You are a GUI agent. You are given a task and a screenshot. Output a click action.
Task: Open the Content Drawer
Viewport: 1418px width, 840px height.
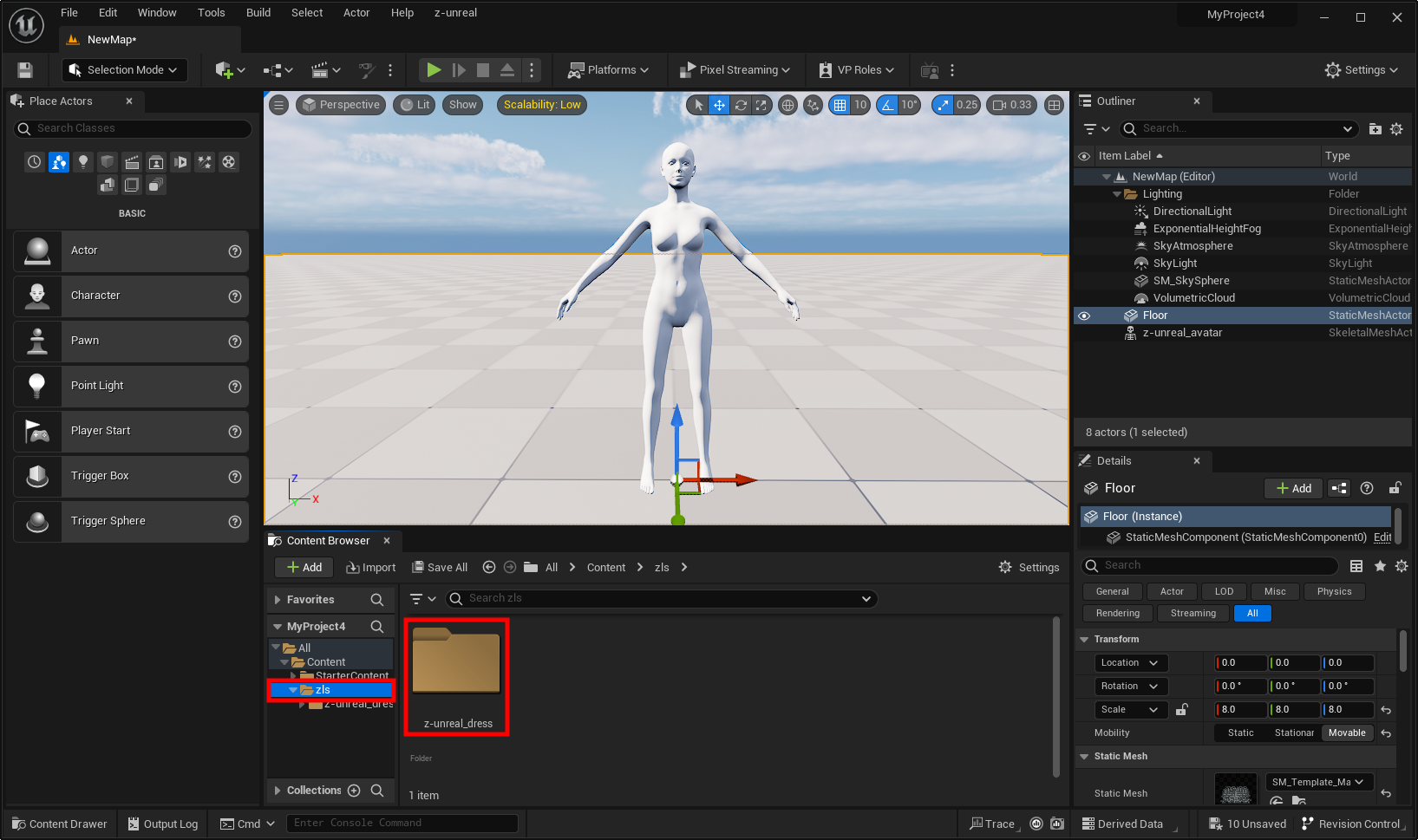pyautogui.click(x=60, y=824)
